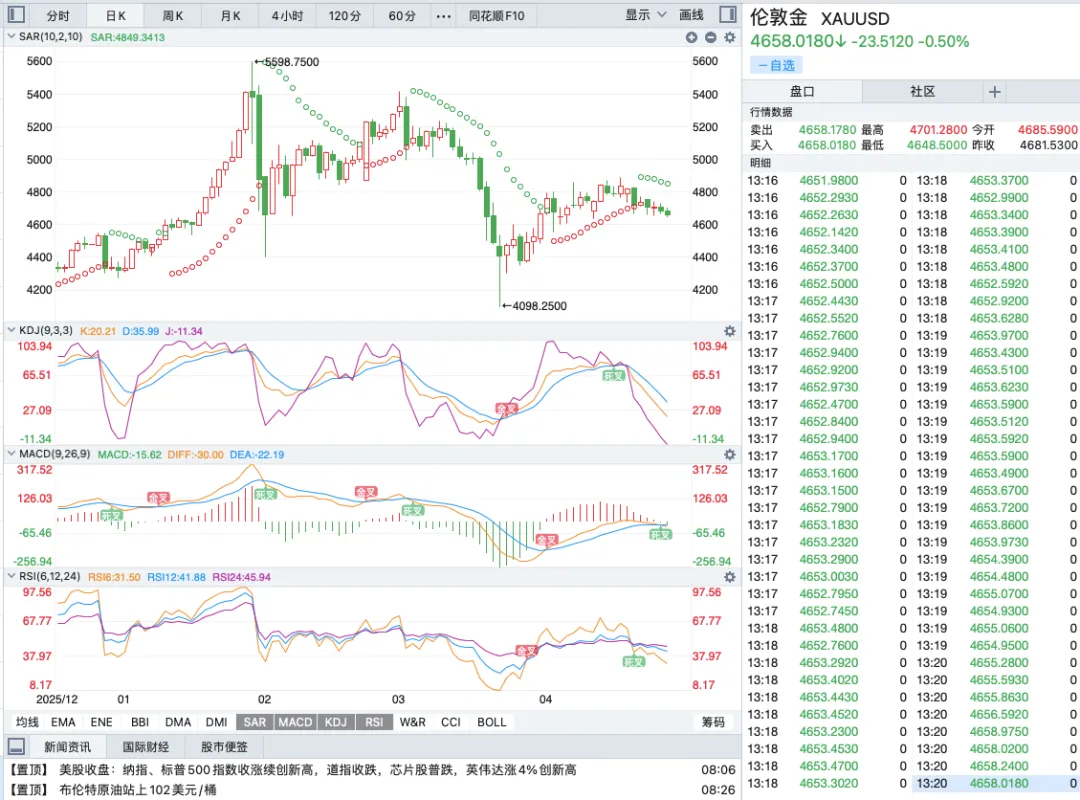Open the 社区 community tab

click(922, 92)
